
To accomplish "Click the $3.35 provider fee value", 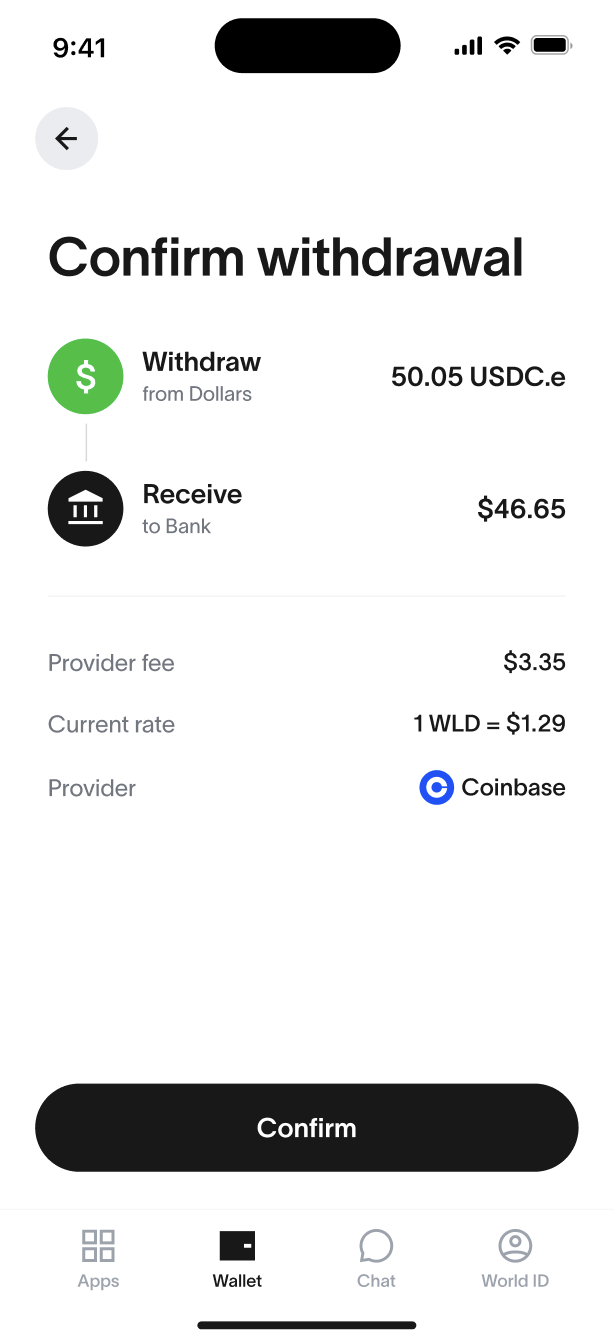I will click(x=534, y=662).
